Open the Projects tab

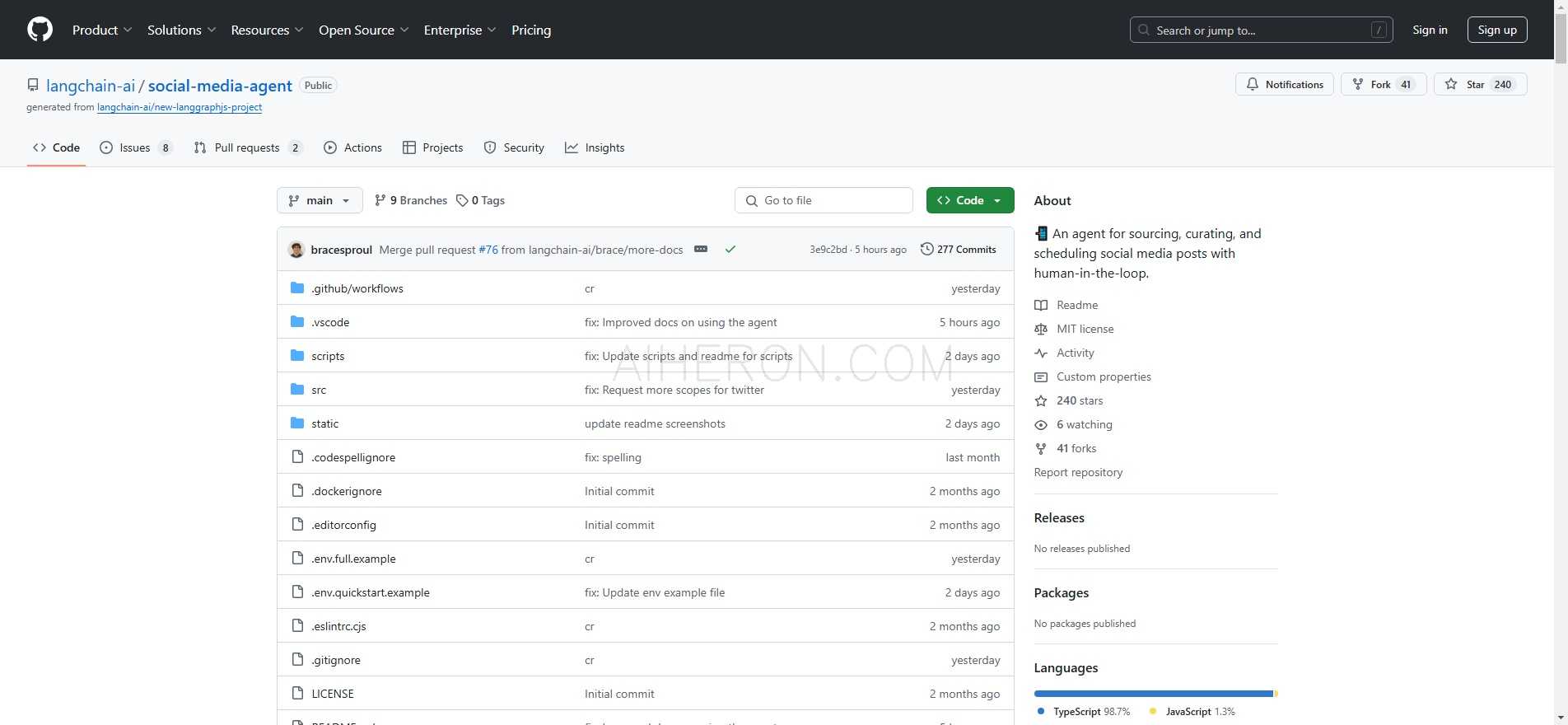coord(432,147)
